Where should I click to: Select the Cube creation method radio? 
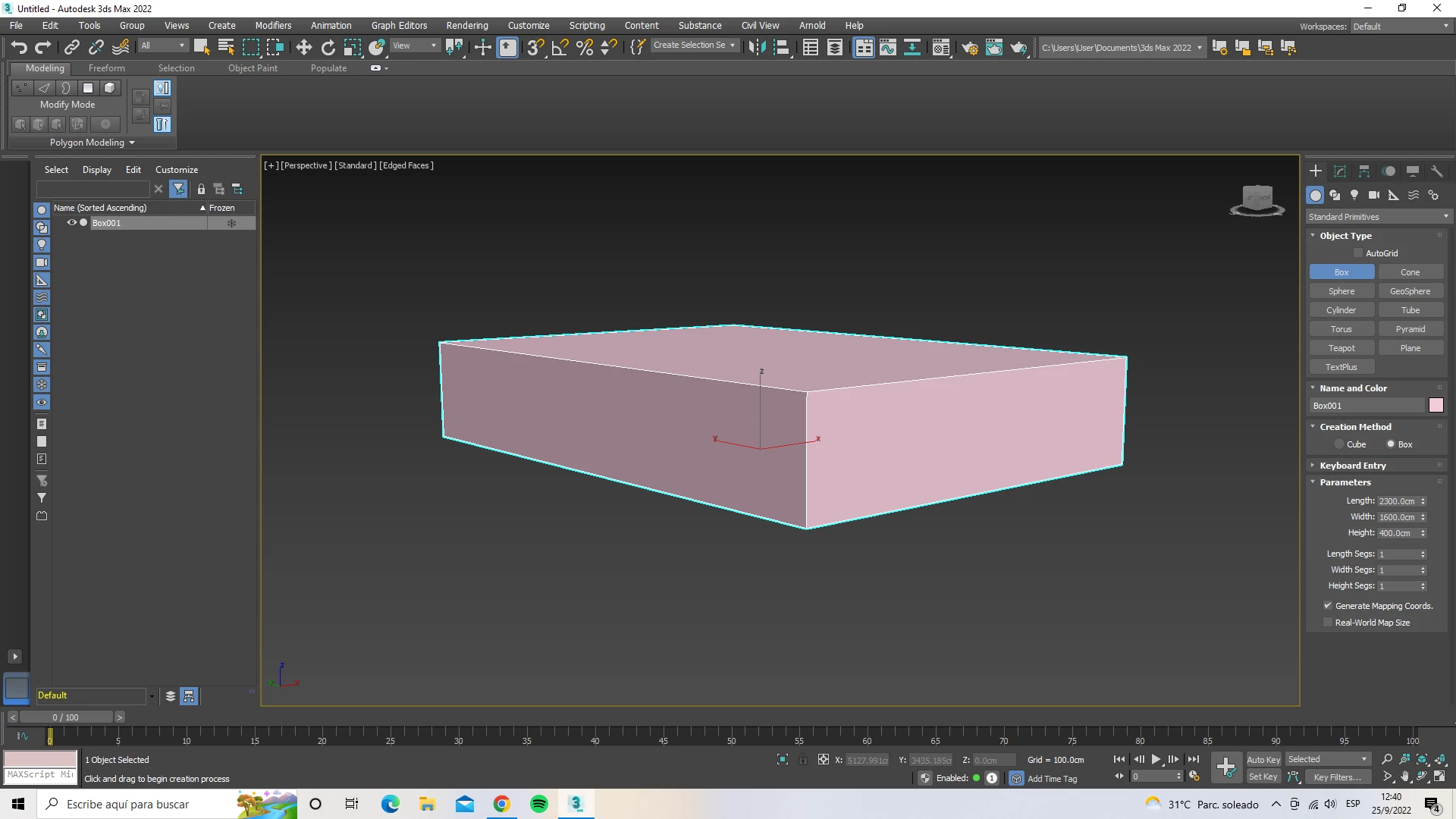[1339, 444]
